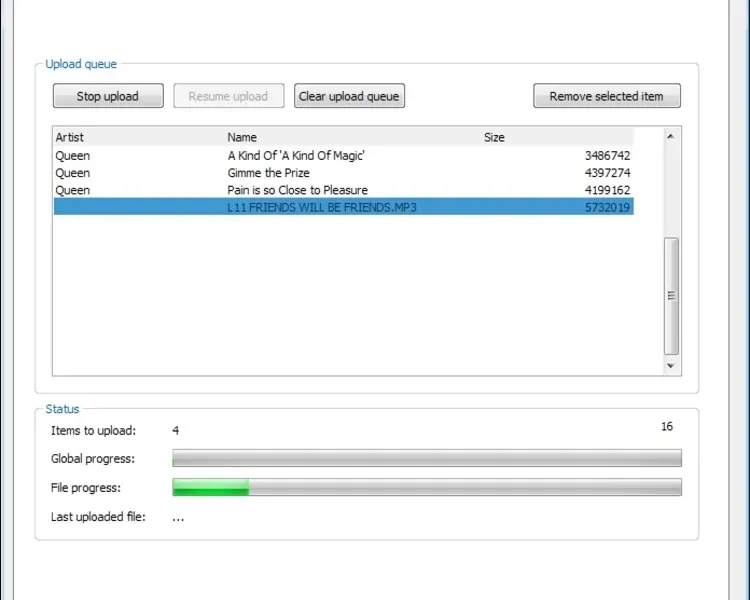Click the Resume upload button

[x=229, y=96]
